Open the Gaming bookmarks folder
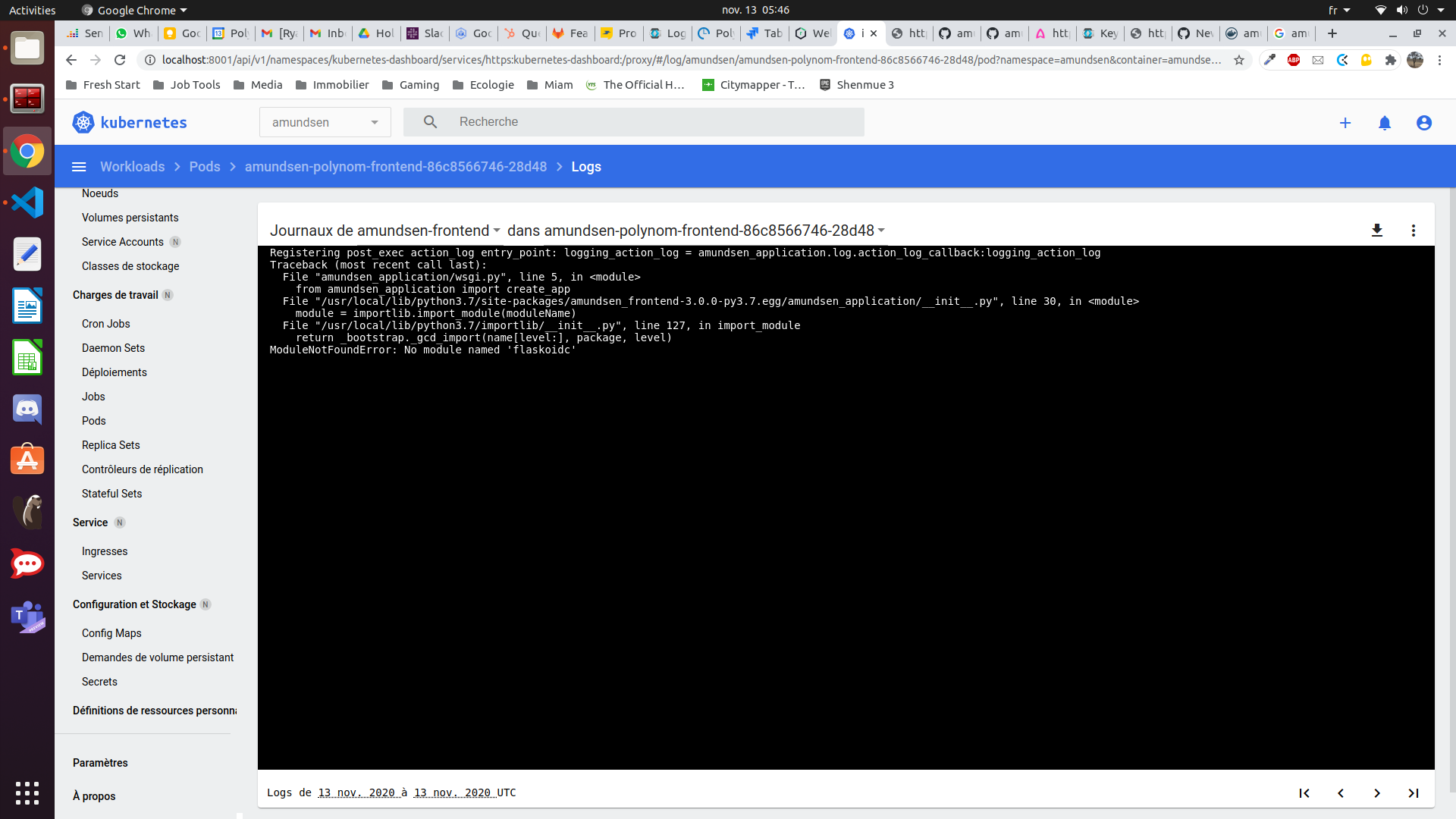1456x819 pixels. tap(410, 85)
